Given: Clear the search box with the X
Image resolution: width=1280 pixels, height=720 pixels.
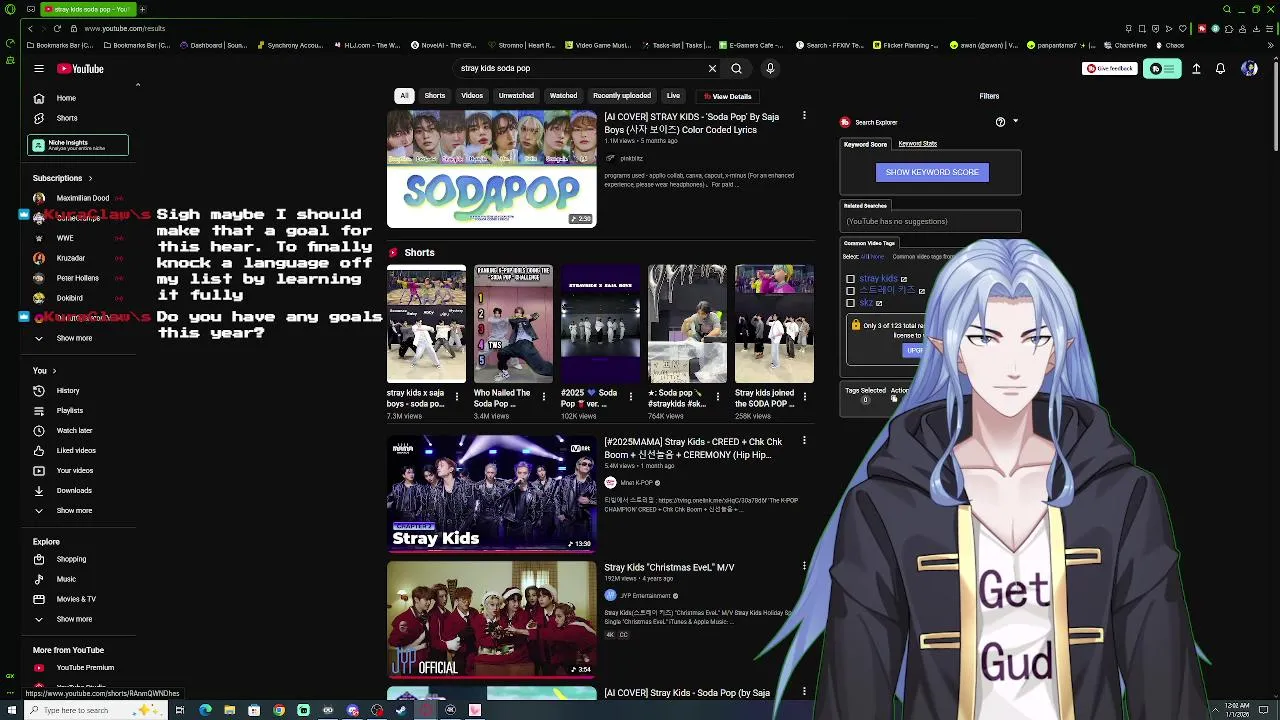Looking at the screenshot, I should [x=712, y=69].
